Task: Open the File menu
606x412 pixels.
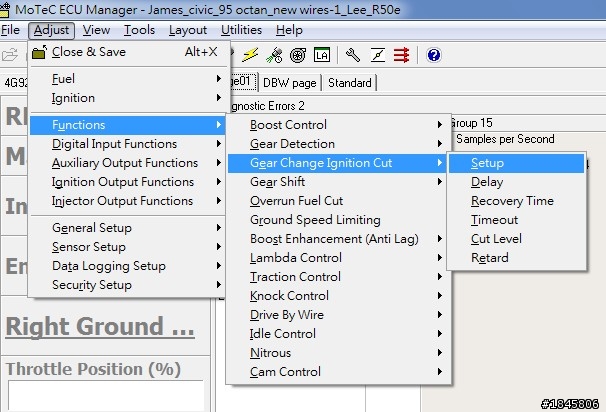Action: click(x=10, y=30)
